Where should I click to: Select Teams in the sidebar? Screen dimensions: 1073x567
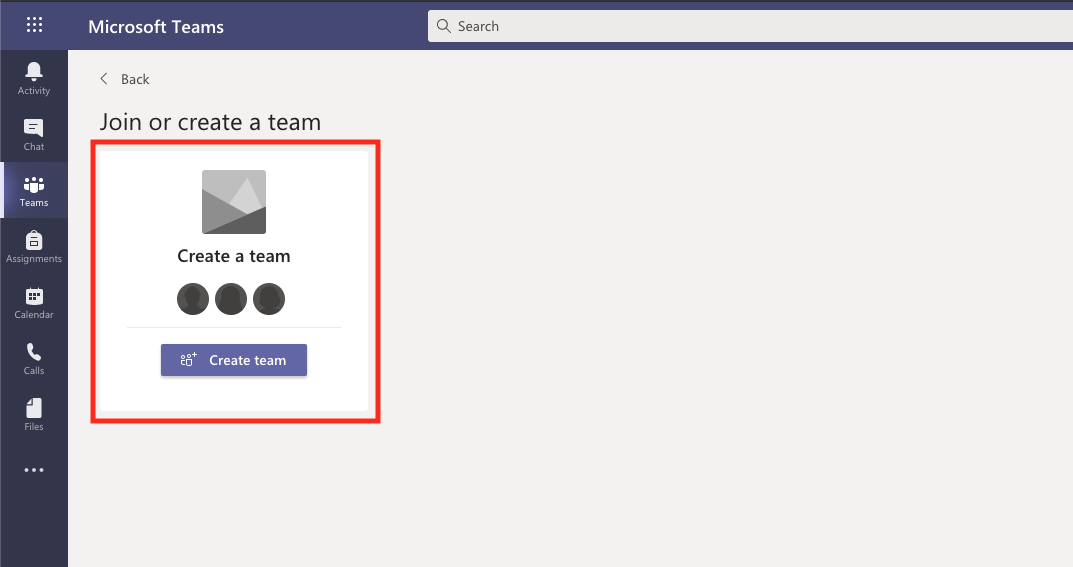pyautogui.click(x=34, y=190)
